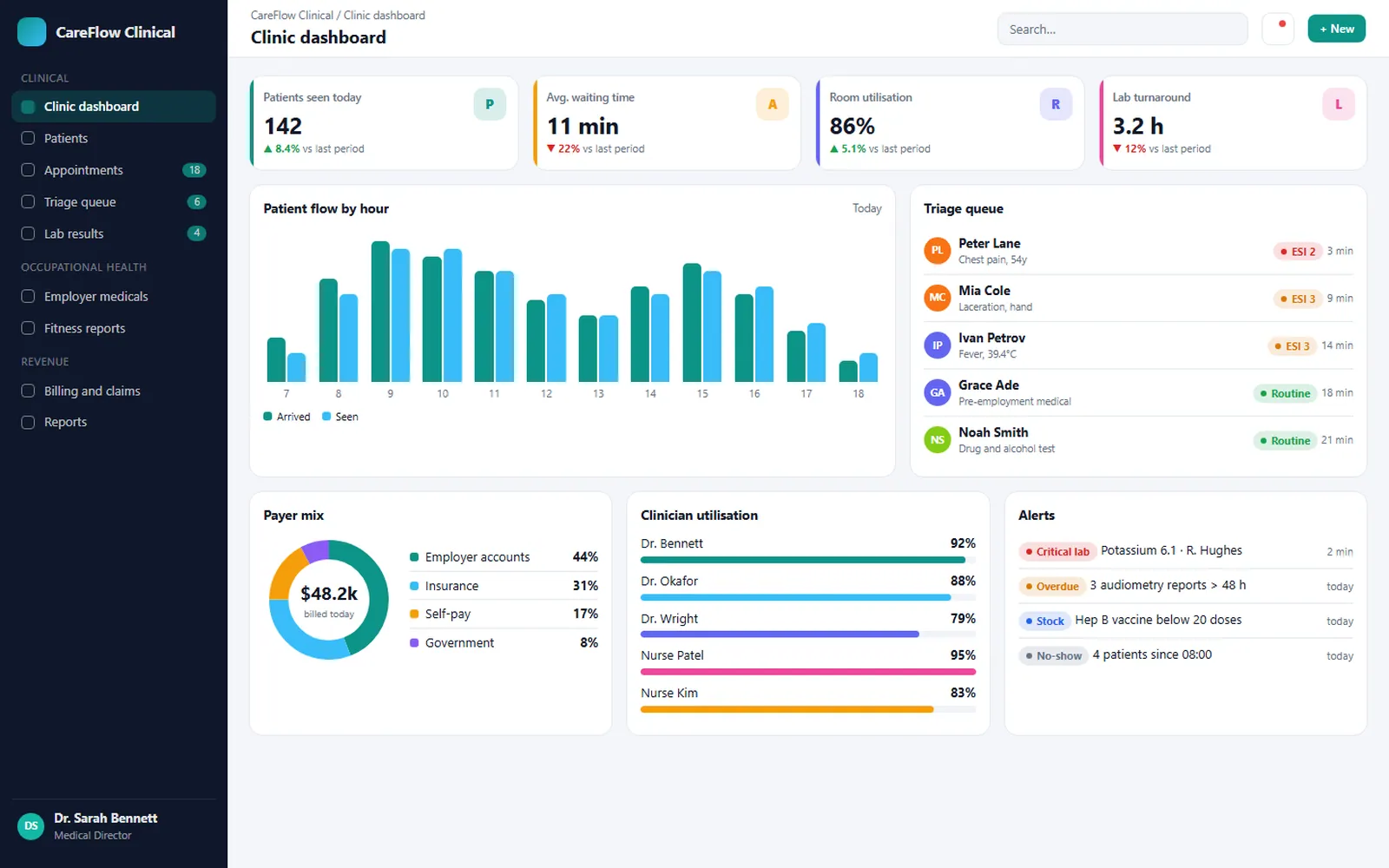Click the + New button
This screenshot has height=868, width=1389.
[1337, 29]
